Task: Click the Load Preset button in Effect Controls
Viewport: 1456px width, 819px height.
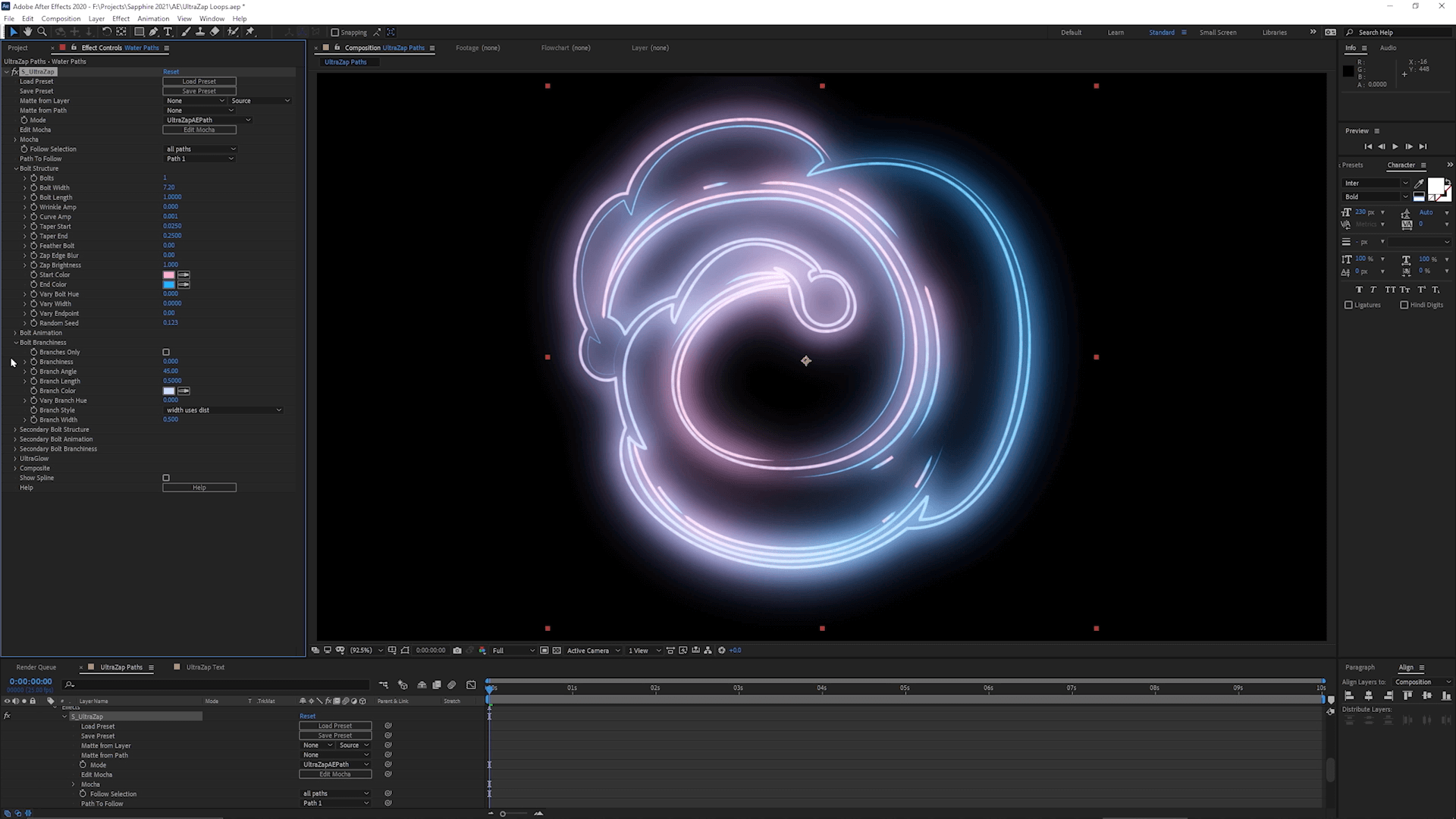Action: [199, 81]
